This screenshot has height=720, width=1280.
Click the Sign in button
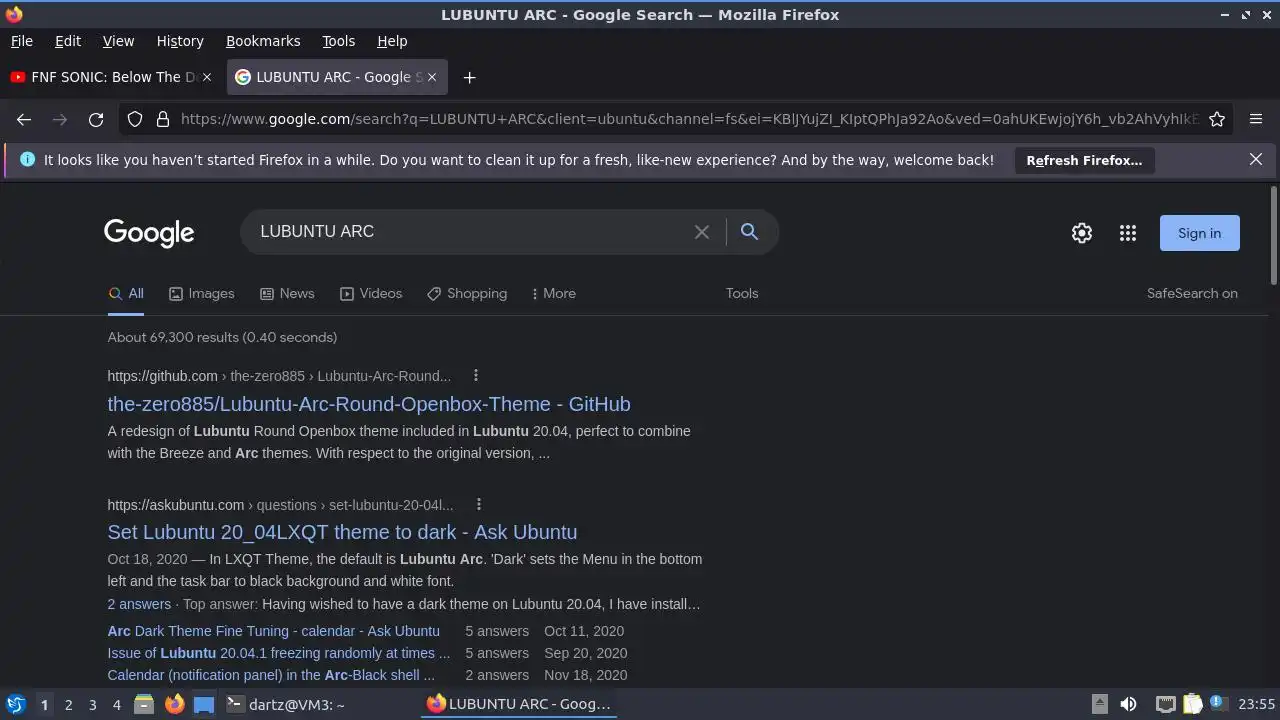pos(1199,233)
